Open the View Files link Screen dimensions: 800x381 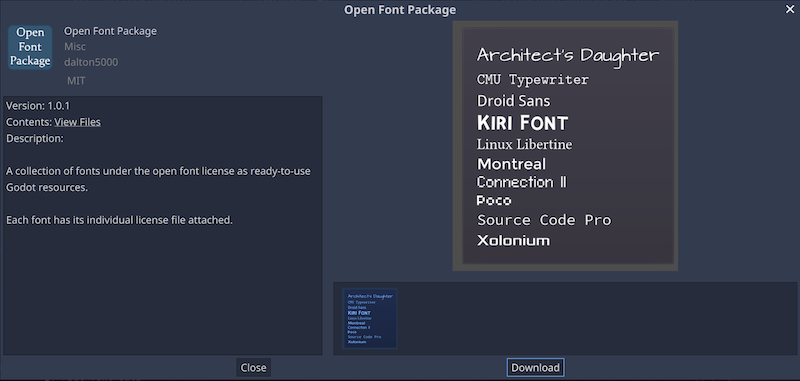(x=78, y=122)
